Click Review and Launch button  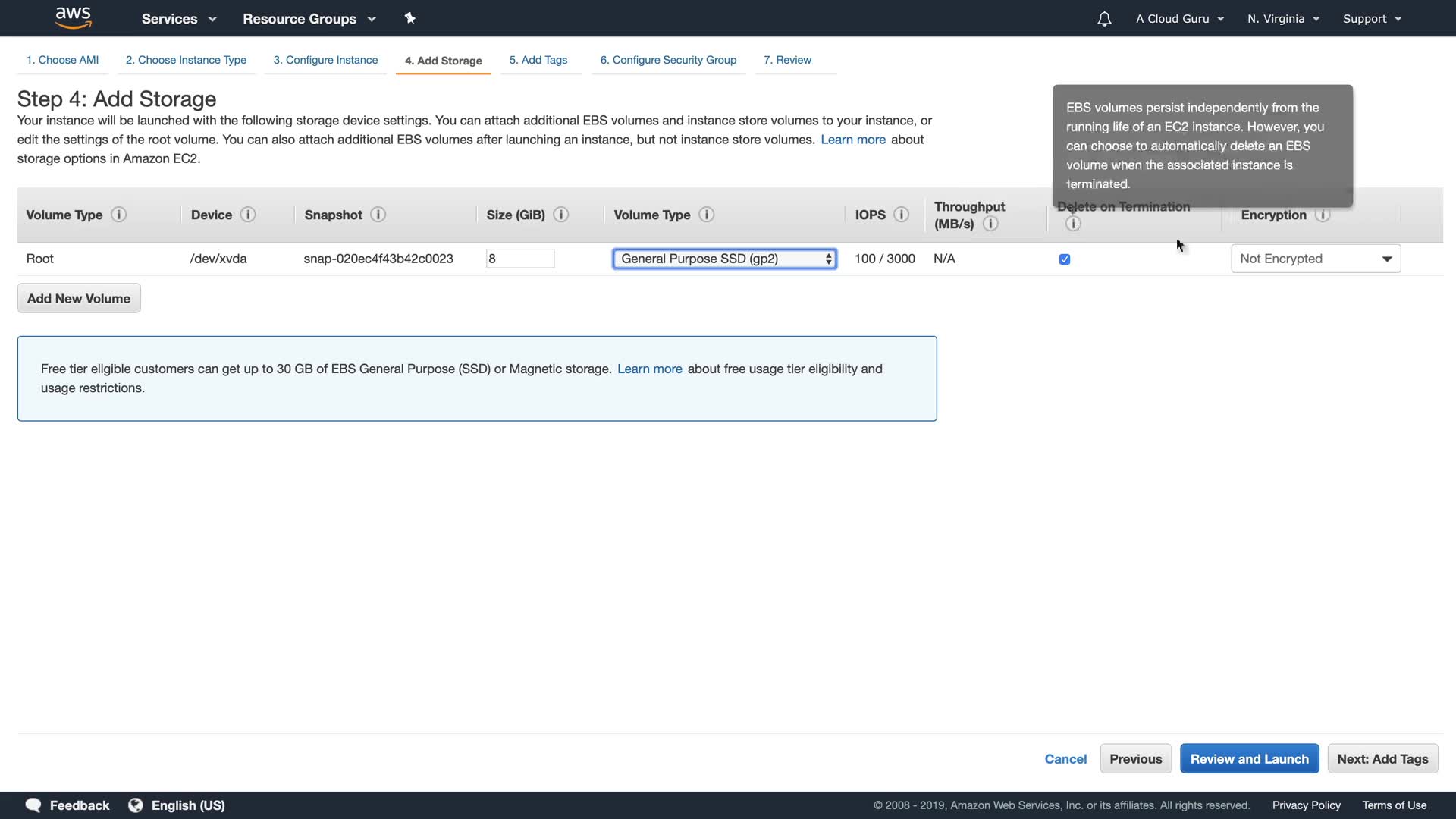pyautogui.click(x=1249, y=758)
